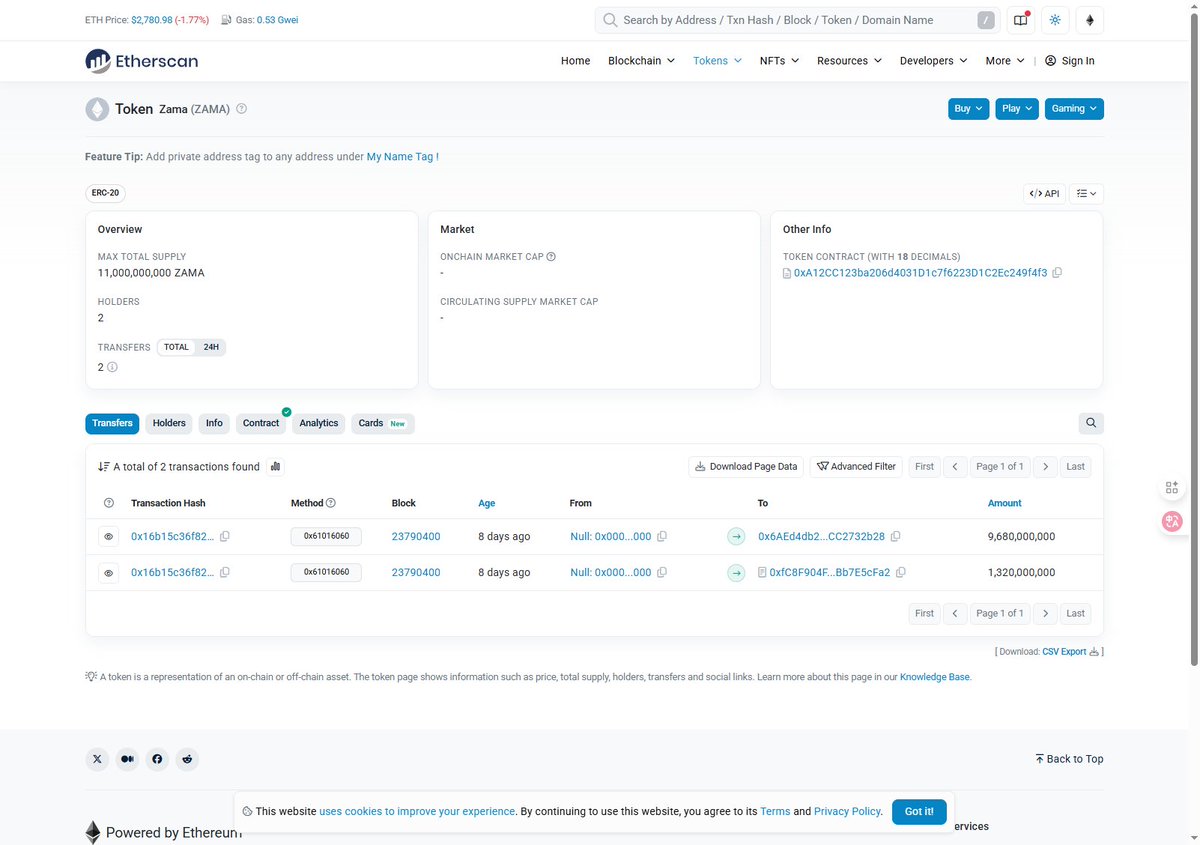The width and height of the screenshot is (1200, 845).
Task: Click the previous page arrow above the table
Action: tap(955, 466)
